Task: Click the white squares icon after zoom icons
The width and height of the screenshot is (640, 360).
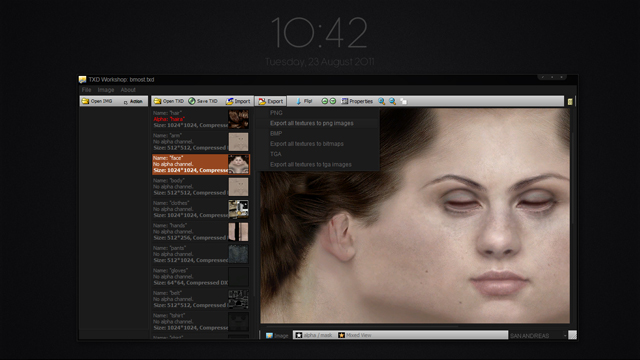Action: point(403,101)
